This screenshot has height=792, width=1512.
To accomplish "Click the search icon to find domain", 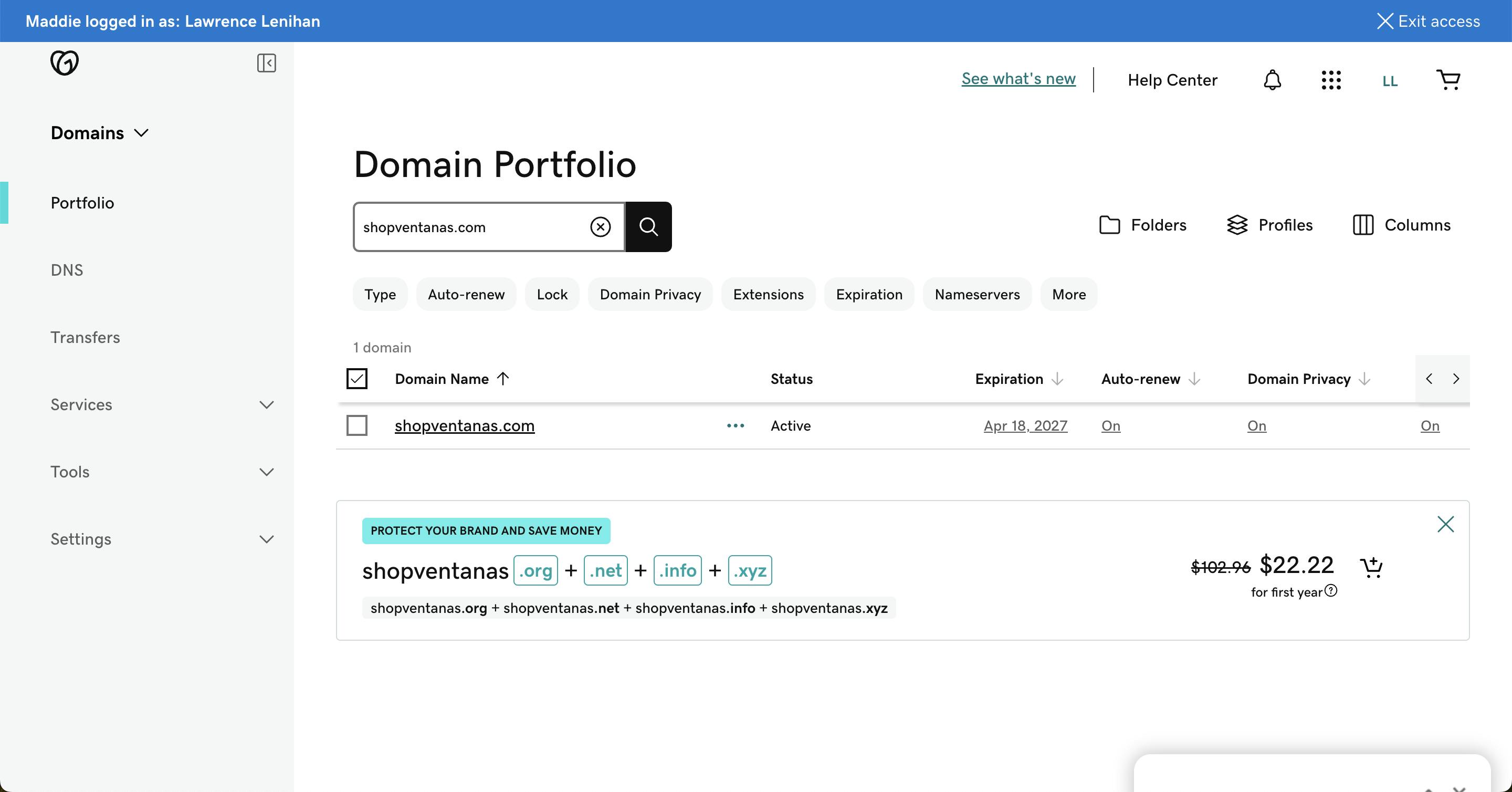I will click(649, 226).
